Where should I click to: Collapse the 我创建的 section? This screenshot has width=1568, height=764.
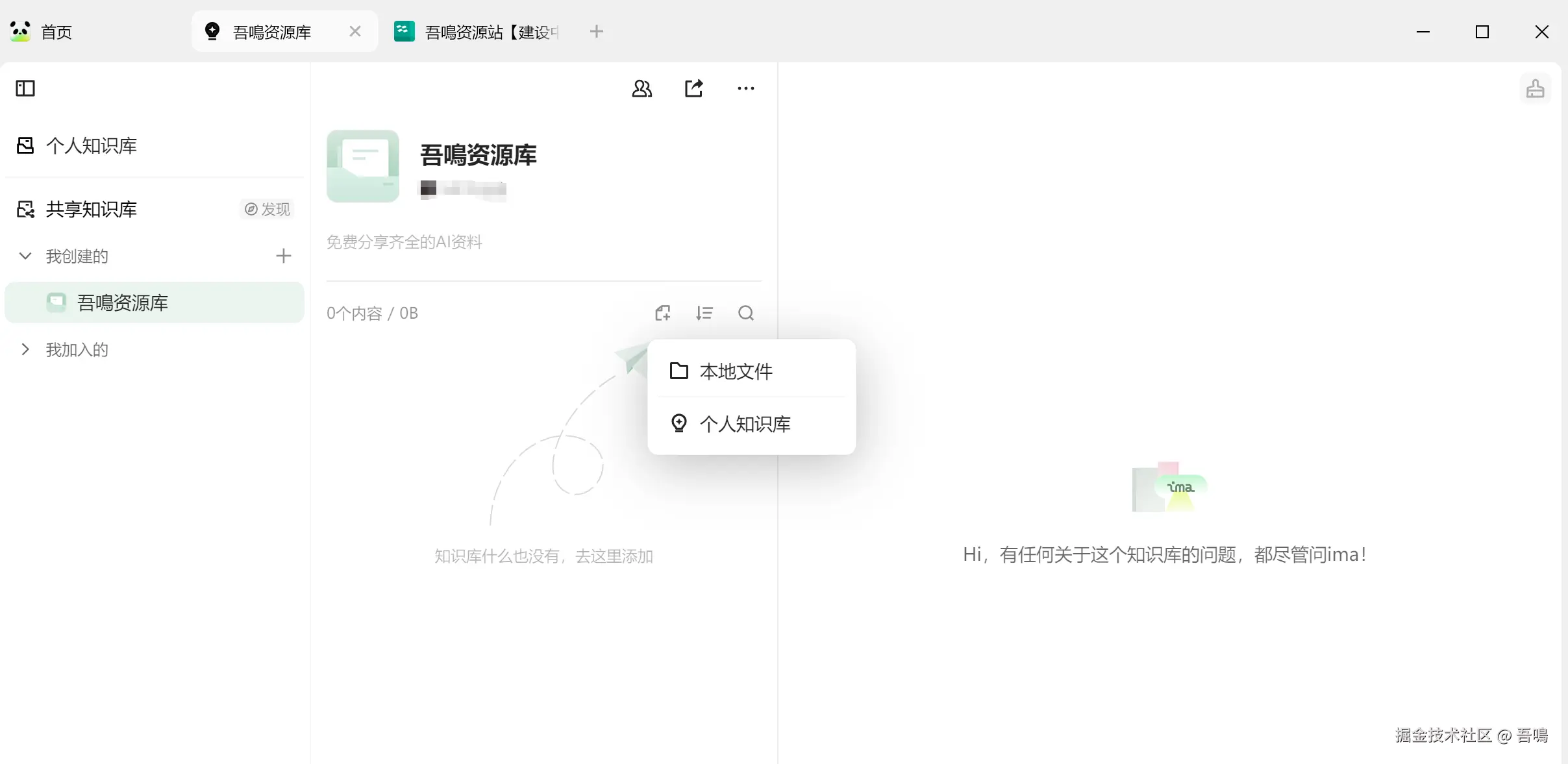coord(25,256)
